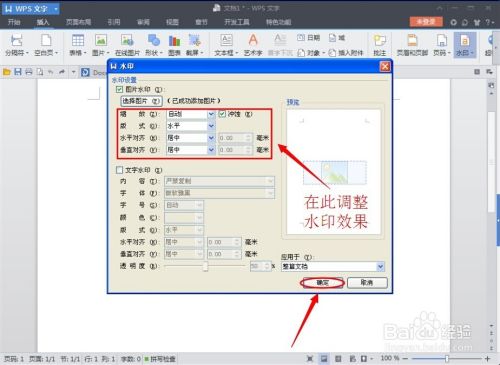Click the open folder icon in quick toolbar

coord(7,72)
